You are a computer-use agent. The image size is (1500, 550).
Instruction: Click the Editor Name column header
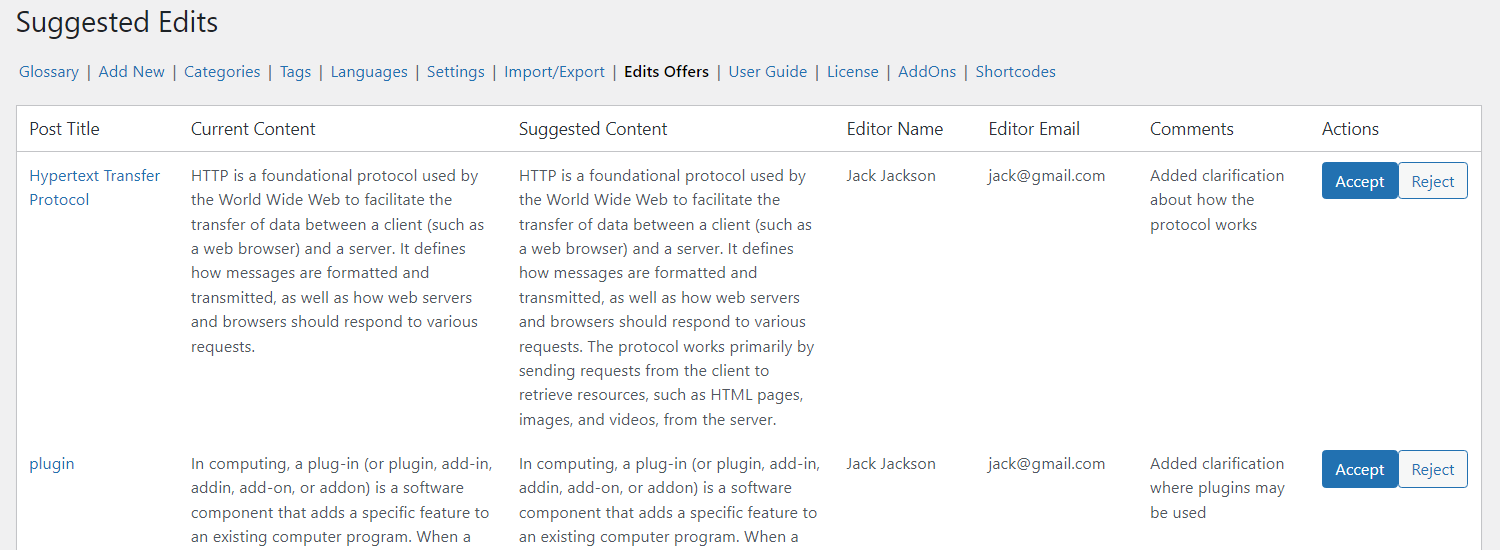tap(895, 129)
